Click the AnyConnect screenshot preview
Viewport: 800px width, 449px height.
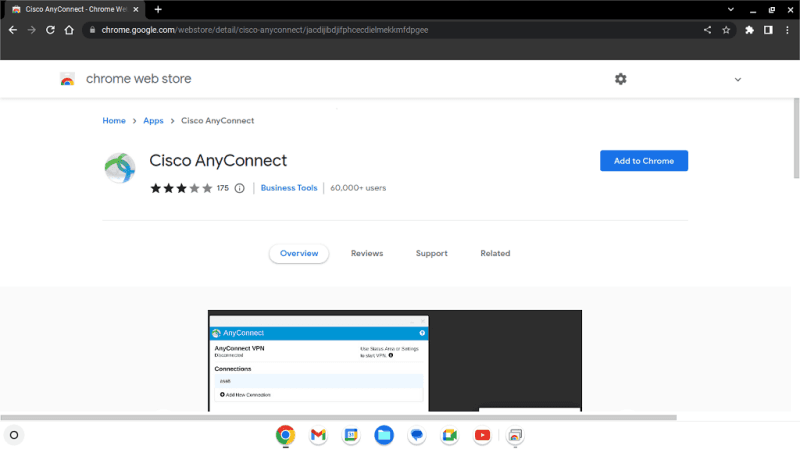pyautogui.click(x=394, y=360)
